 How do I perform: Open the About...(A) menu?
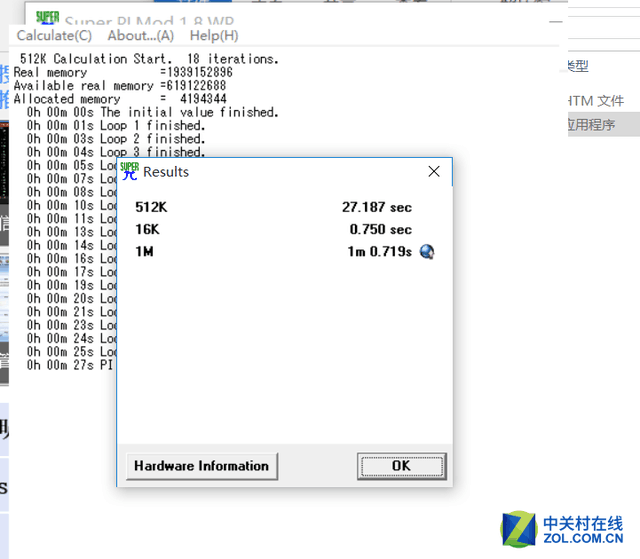[140, 36]
